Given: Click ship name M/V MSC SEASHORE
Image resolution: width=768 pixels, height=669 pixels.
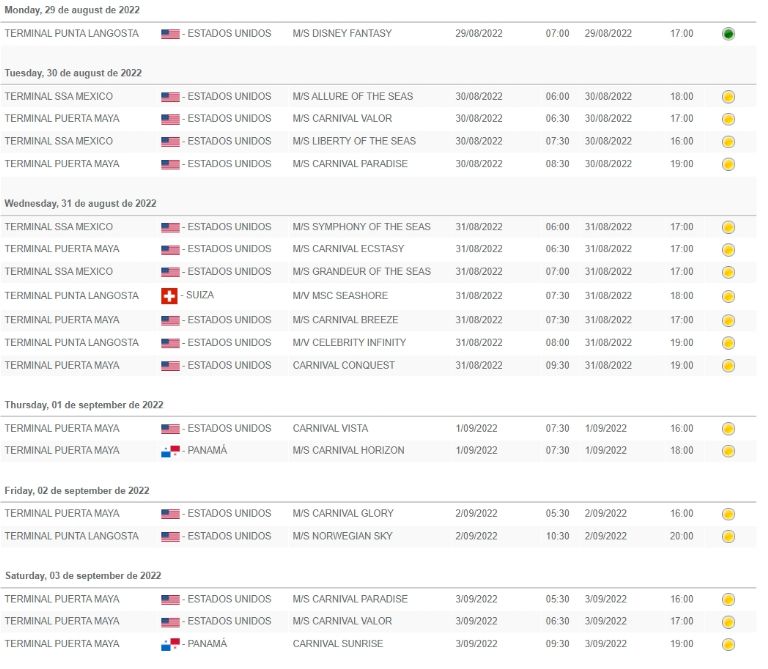Looking at the screenshot, I should pos(340,296).
